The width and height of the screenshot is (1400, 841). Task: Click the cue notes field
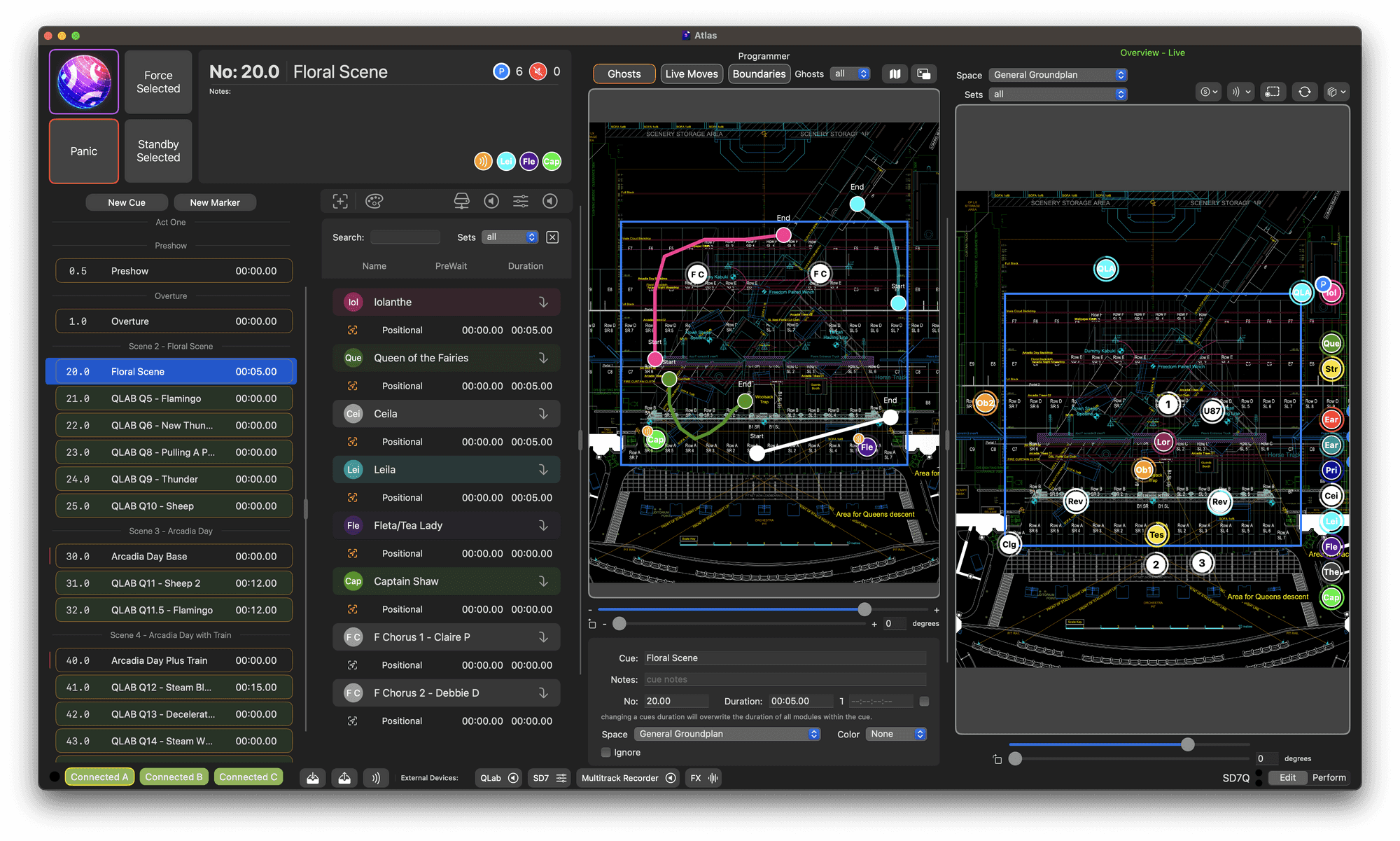[x=785, y=680]
